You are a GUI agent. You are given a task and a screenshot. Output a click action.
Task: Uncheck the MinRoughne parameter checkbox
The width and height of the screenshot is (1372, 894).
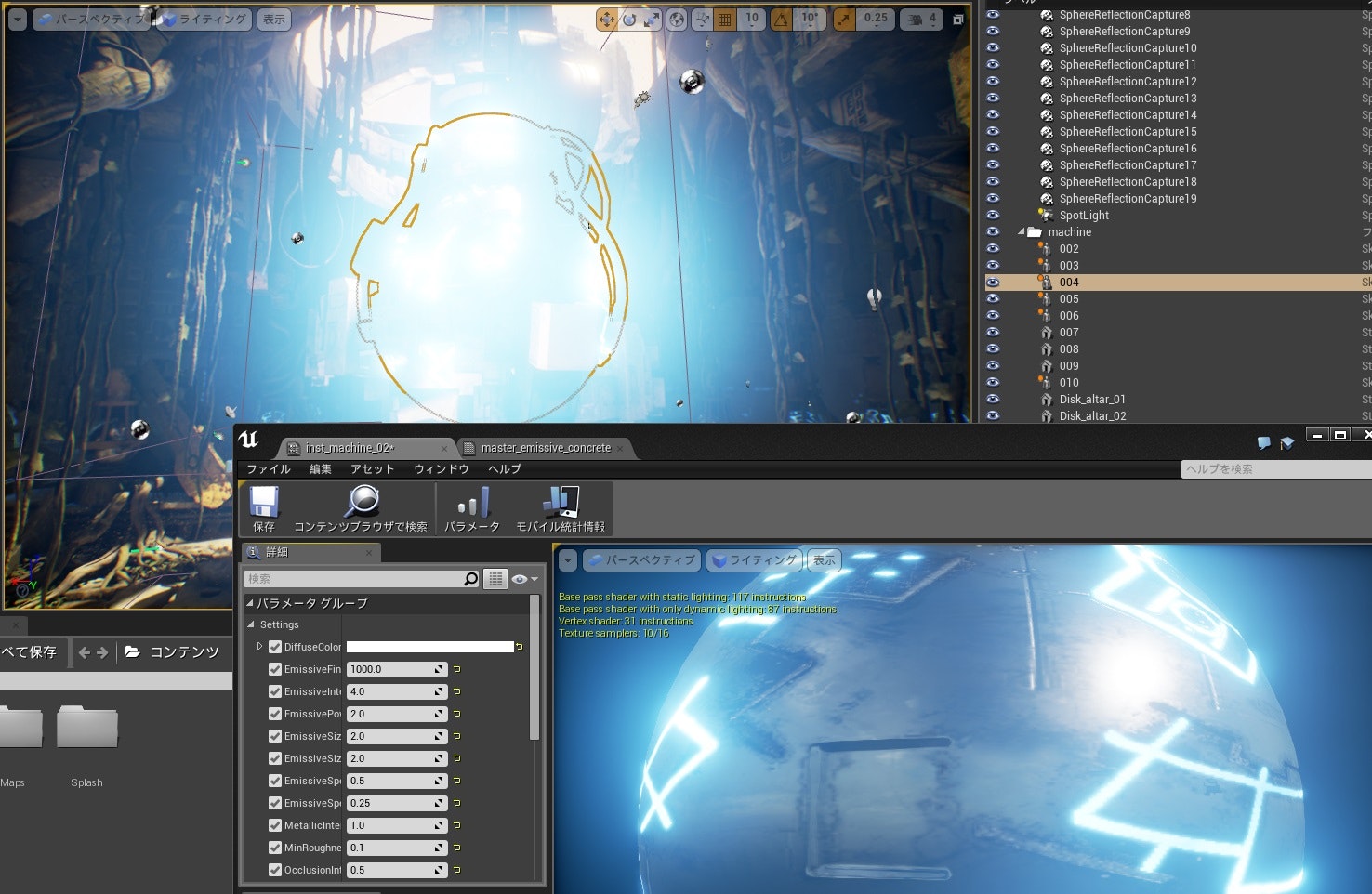(x=275, y=848)
